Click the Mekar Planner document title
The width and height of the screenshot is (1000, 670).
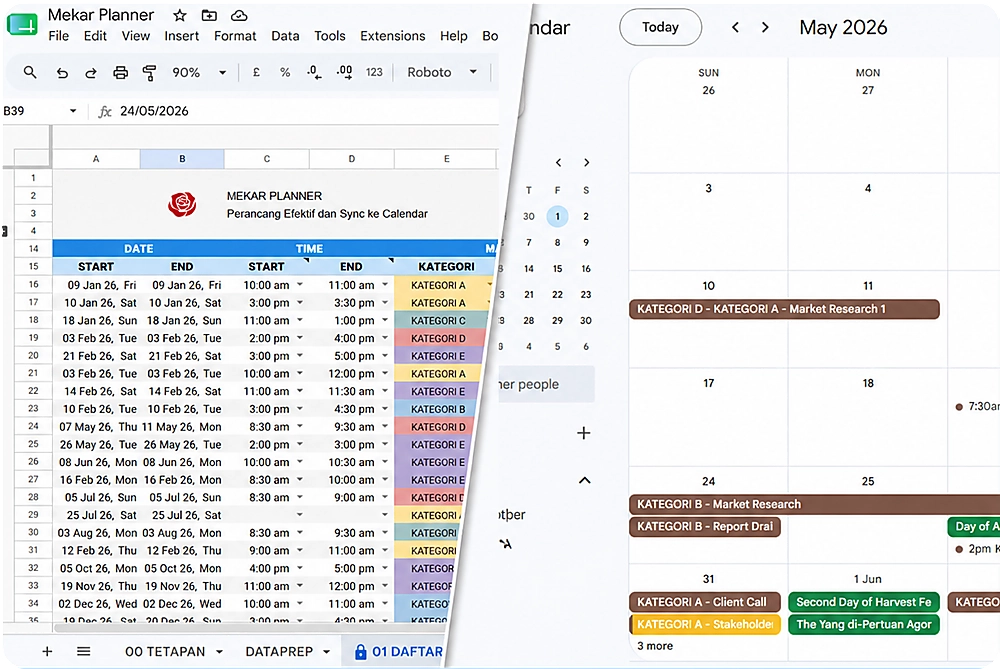coord(101,15)
